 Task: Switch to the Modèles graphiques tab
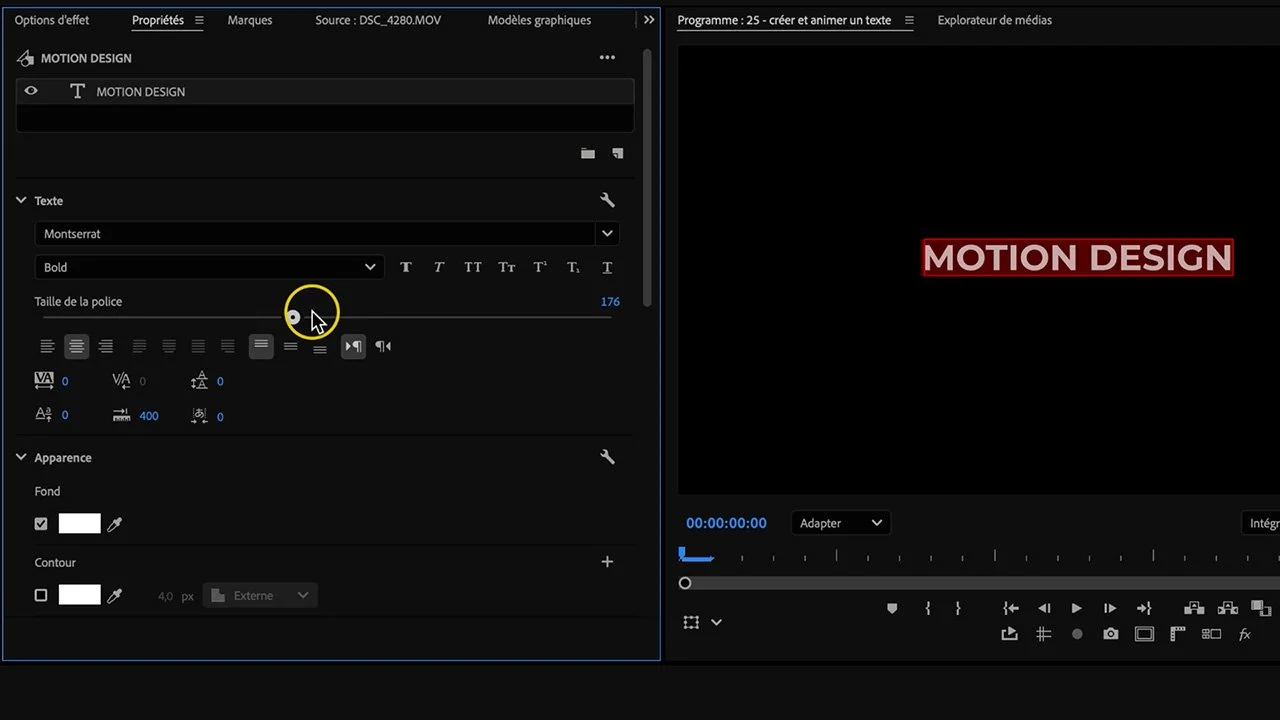click(x=539, y=20)
